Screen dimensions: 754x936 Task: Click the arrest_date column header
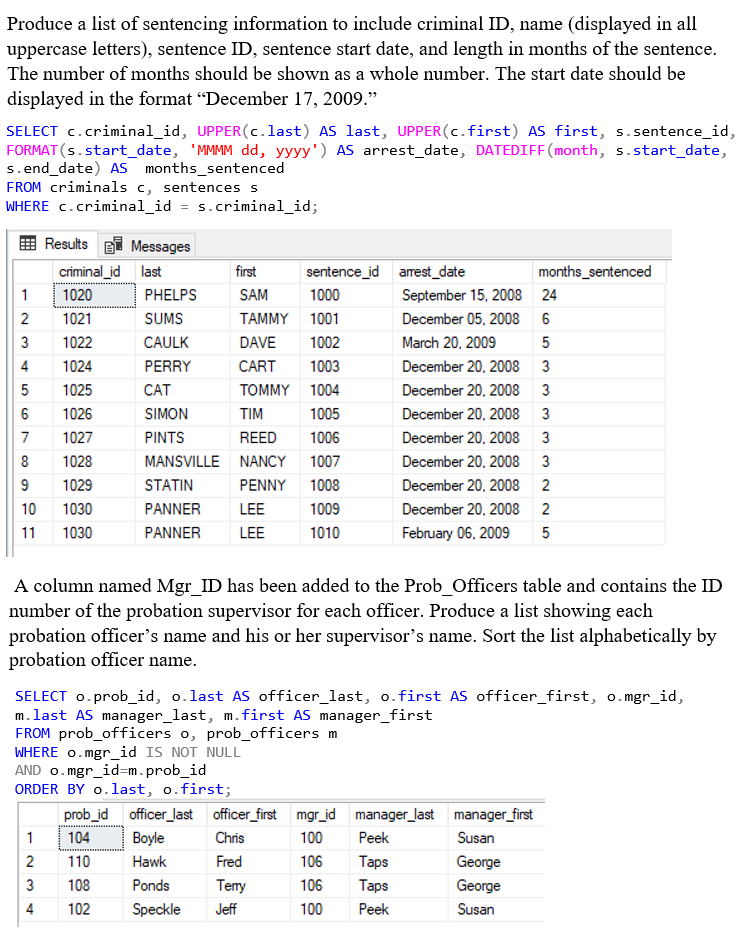pyautogui.click(x=432, y=271)
